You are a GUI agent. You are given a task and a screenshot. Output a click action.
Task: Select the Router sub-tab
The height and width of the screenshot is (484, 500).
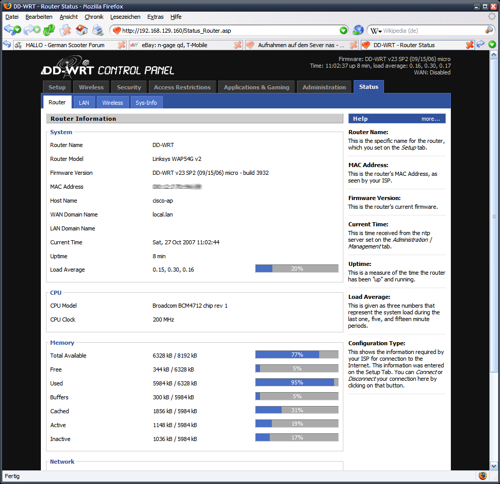coord(57,102)
